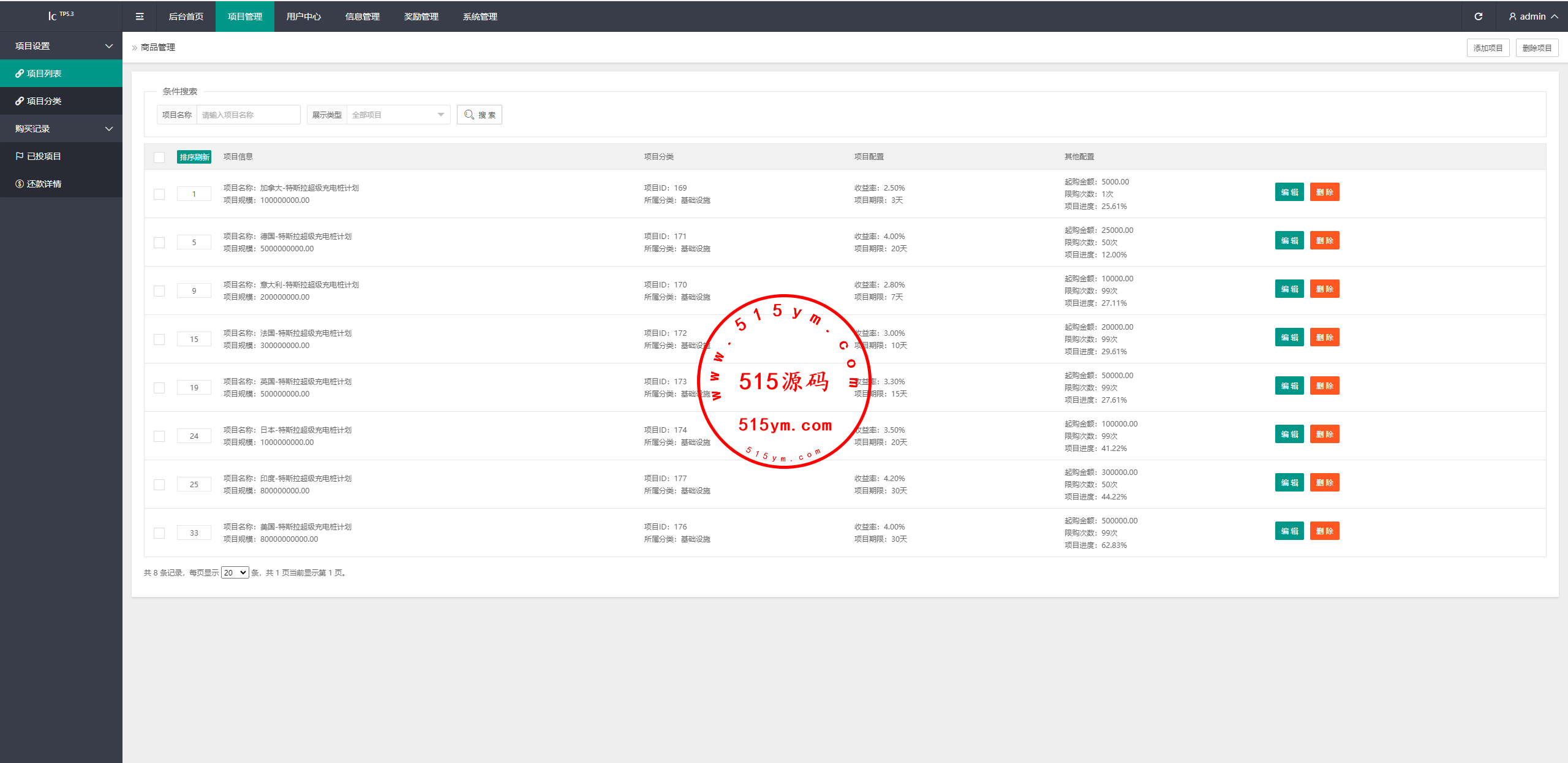Click the sidebar collapse hamburger icon
The height and width of the screenshot is (763, 1568).
click(x=140, y=17)
